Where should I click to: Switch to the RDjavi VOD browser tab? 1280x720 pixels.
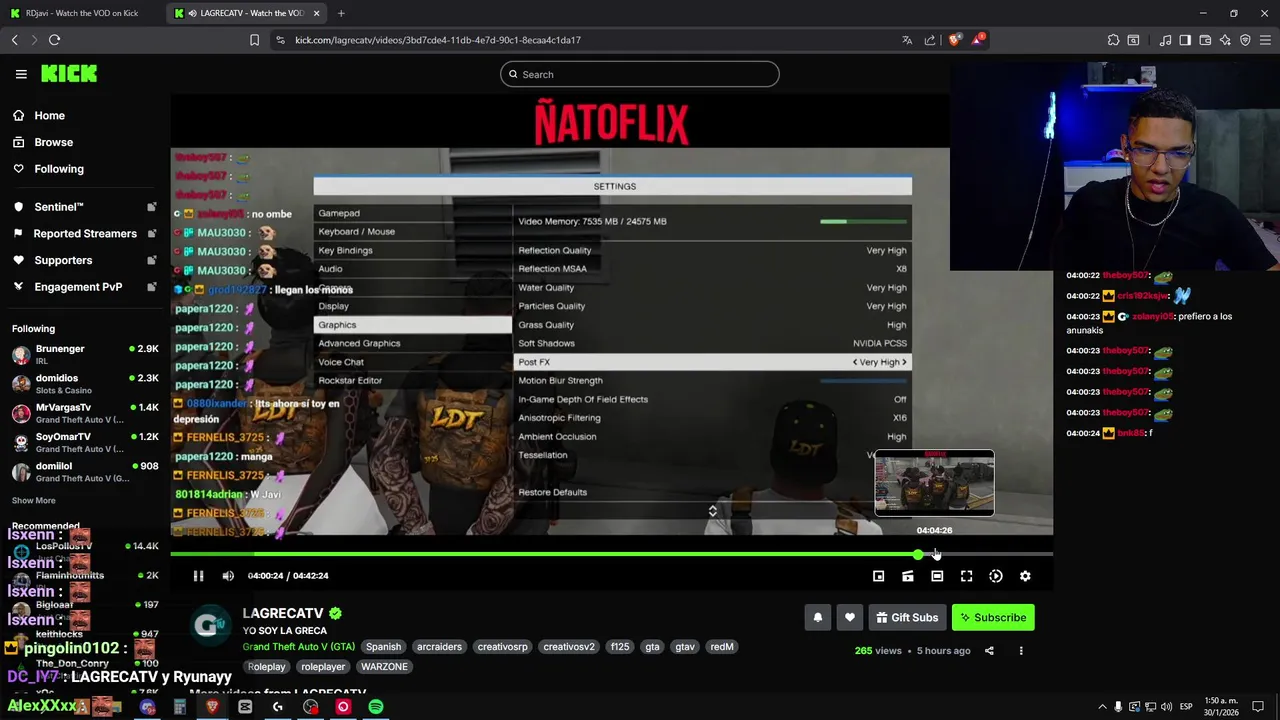[82, 13]
